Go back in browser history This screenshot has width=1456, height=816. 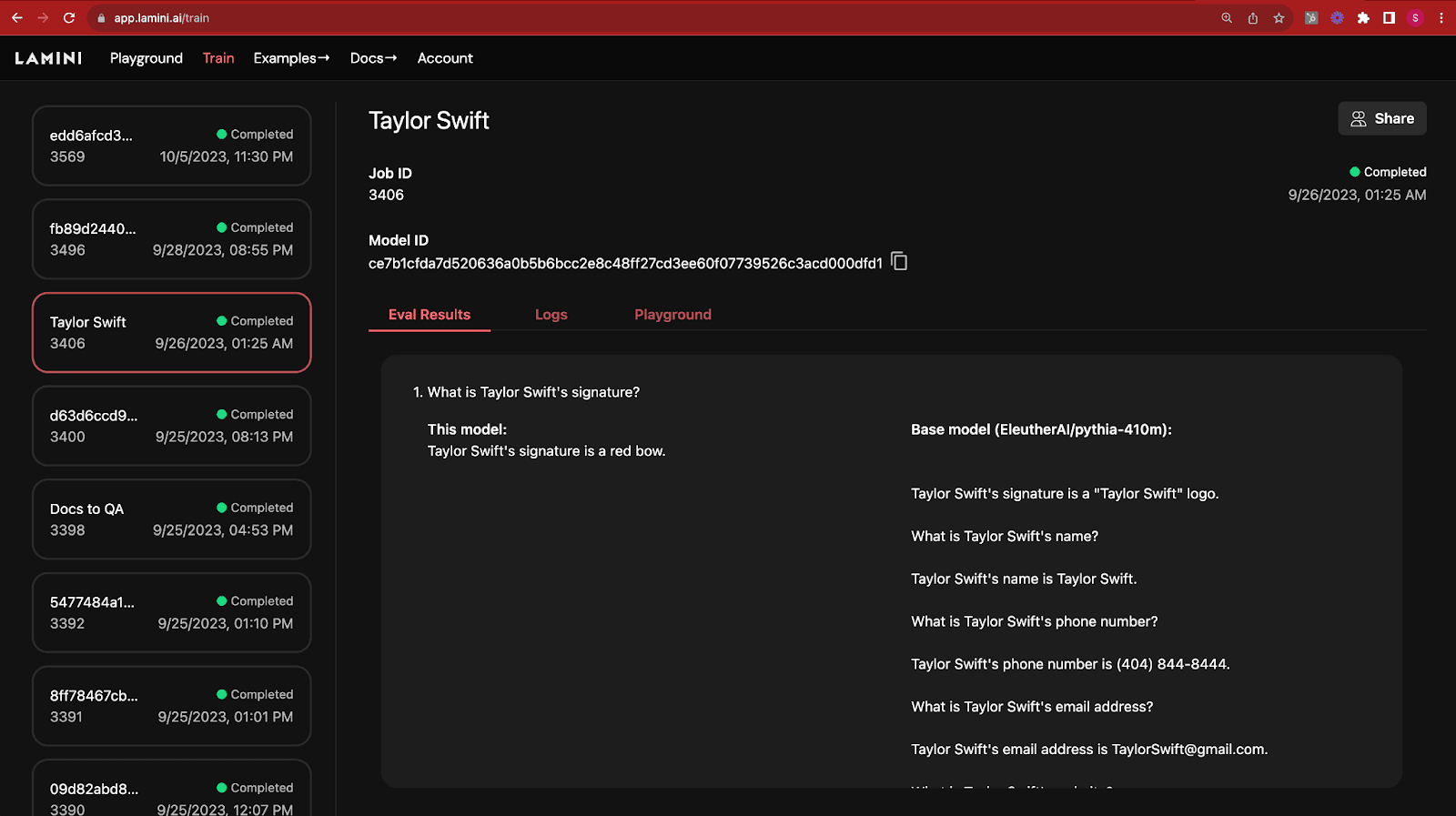17,17
